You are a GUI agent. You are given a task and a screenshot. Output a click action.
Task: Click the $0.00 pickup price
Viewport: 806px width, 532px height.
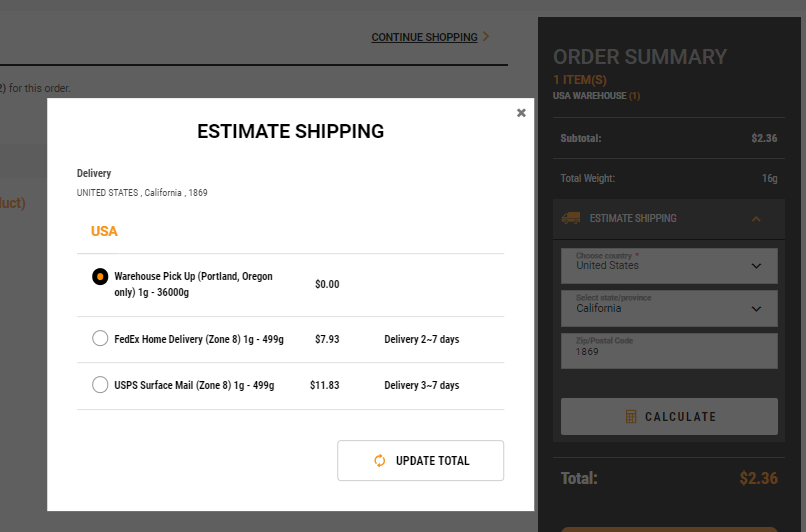[327, 284]
